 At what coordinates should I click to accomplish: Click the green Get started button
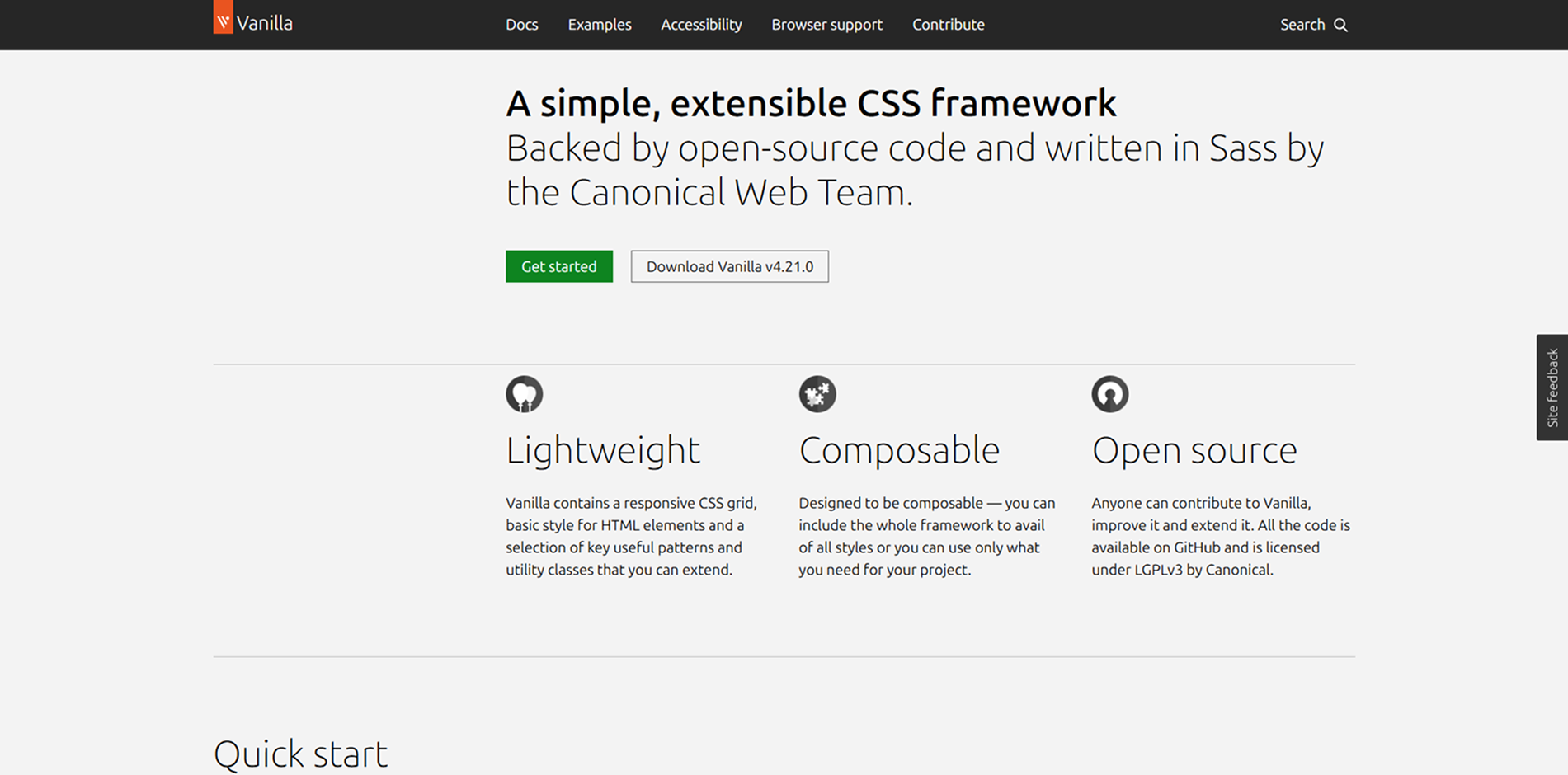(x=559, y=266)
